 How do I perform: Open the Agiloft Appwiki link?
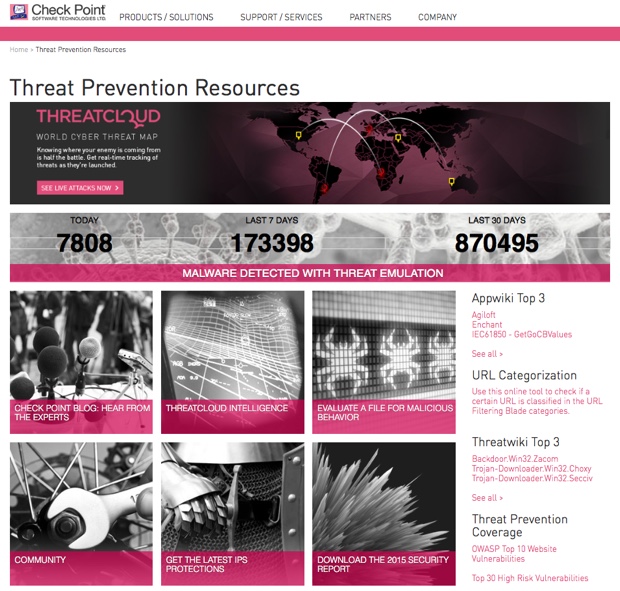483,315
